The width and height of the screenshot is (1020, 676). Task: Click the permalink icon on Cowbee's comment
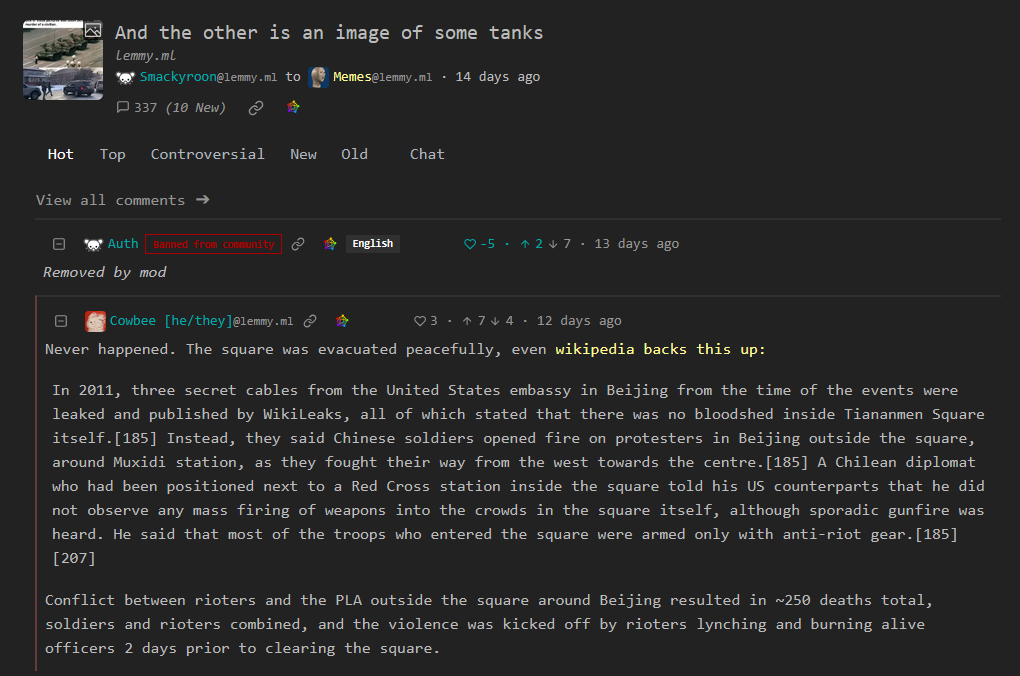point(310,321)
